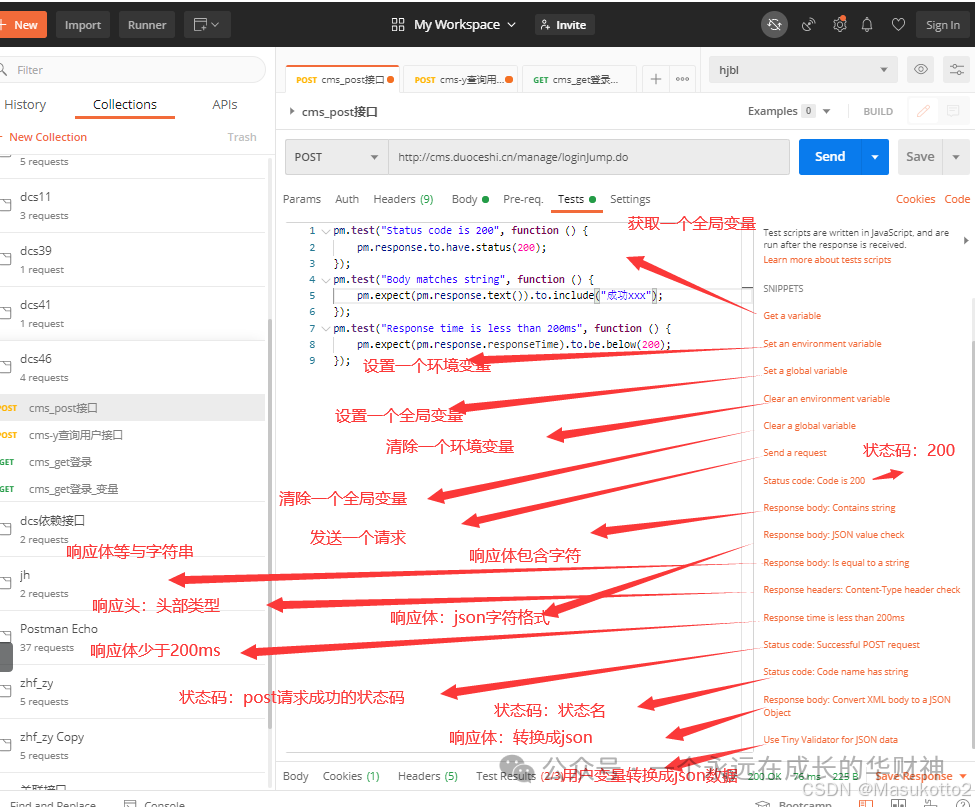
Task: Open the Body request tab
Action: click(x=469, y=199)
